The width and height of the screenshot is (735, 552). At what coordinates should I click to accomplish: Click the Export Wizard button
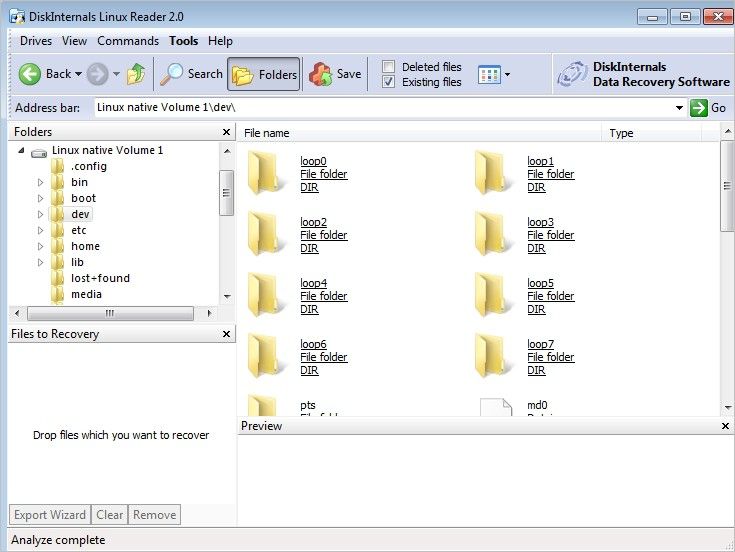[x=50, y=515]
